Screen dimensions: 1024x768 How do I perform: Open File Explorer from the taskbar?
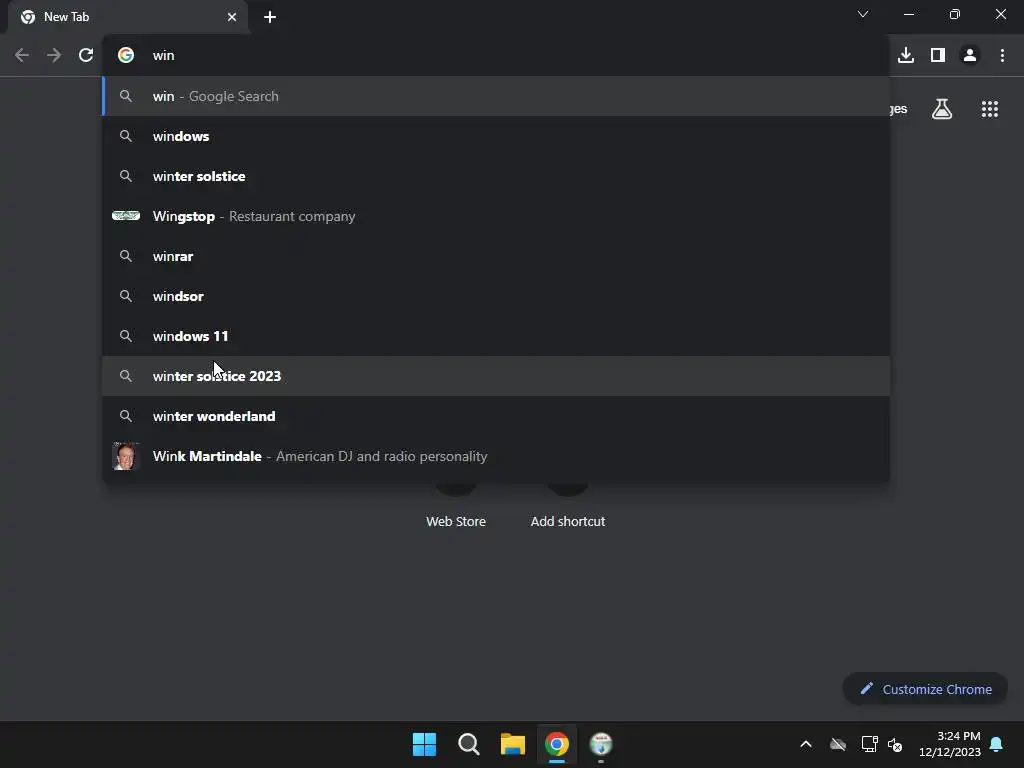pyautogui.click(x=513, y=744)
